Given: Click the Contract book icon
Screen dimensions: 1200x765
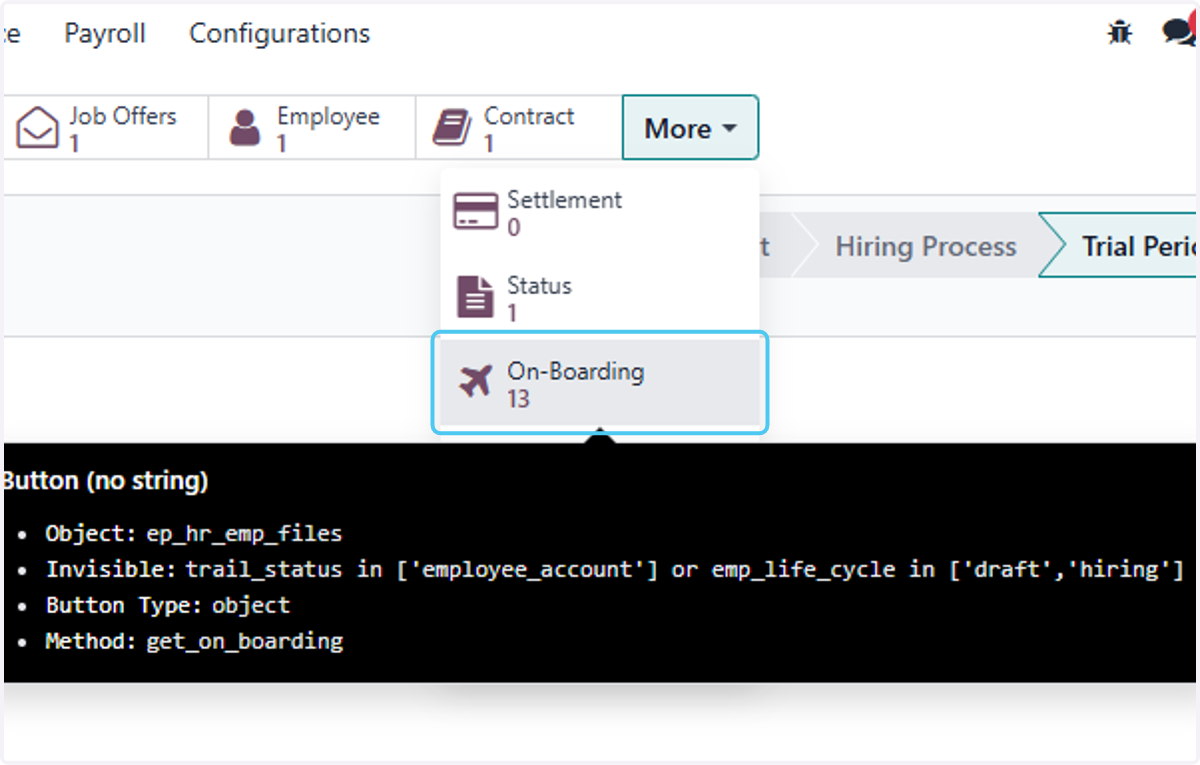Looking at the screenshot, I should pyautogui.click(x=452, y=128).
